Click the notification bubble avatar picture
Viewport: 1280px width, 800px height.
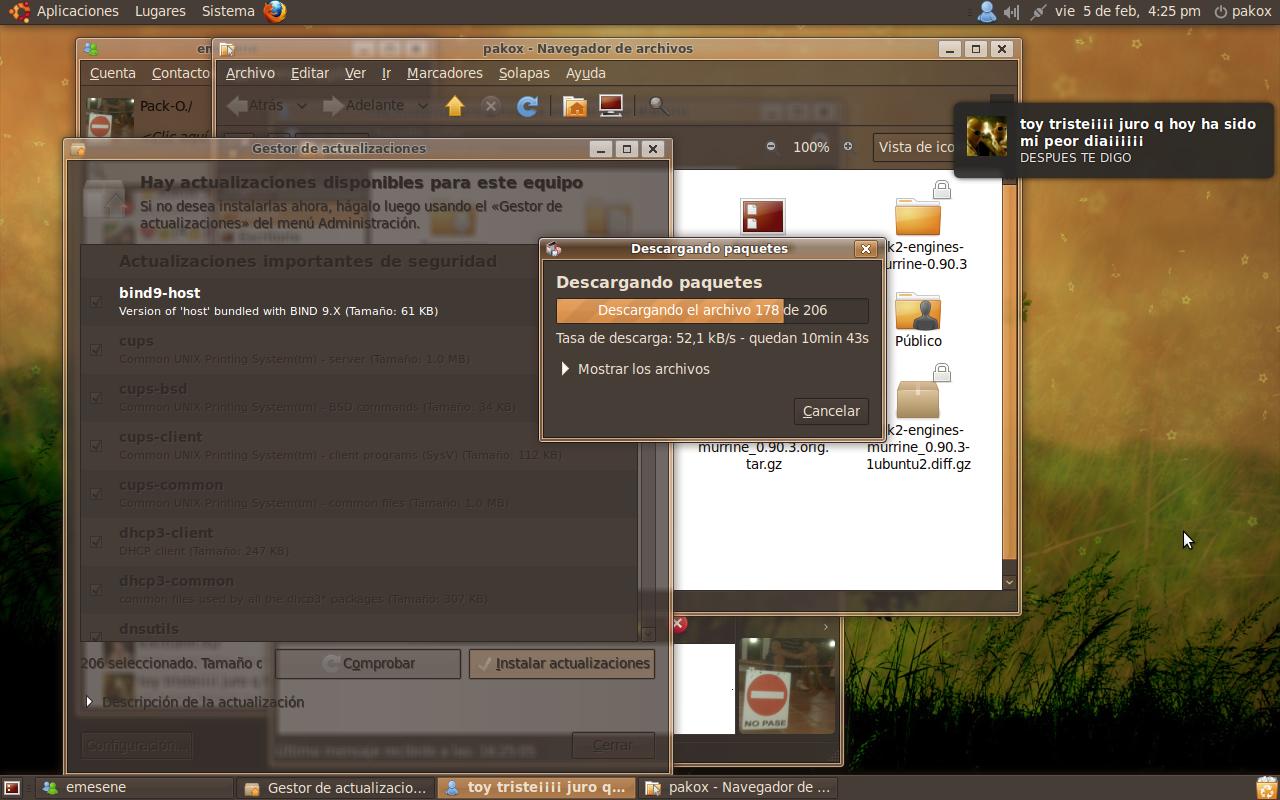(986, 135)
